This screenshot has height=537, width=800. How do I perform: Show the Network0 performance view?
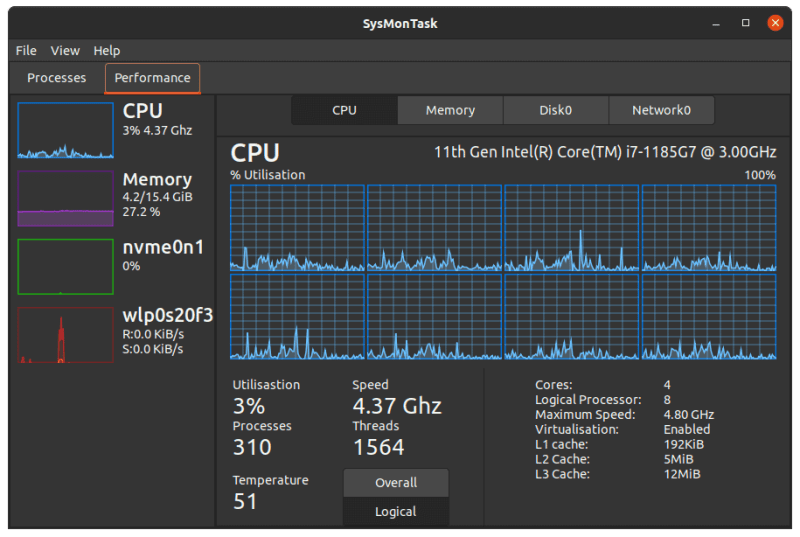[x=661, y=111]
